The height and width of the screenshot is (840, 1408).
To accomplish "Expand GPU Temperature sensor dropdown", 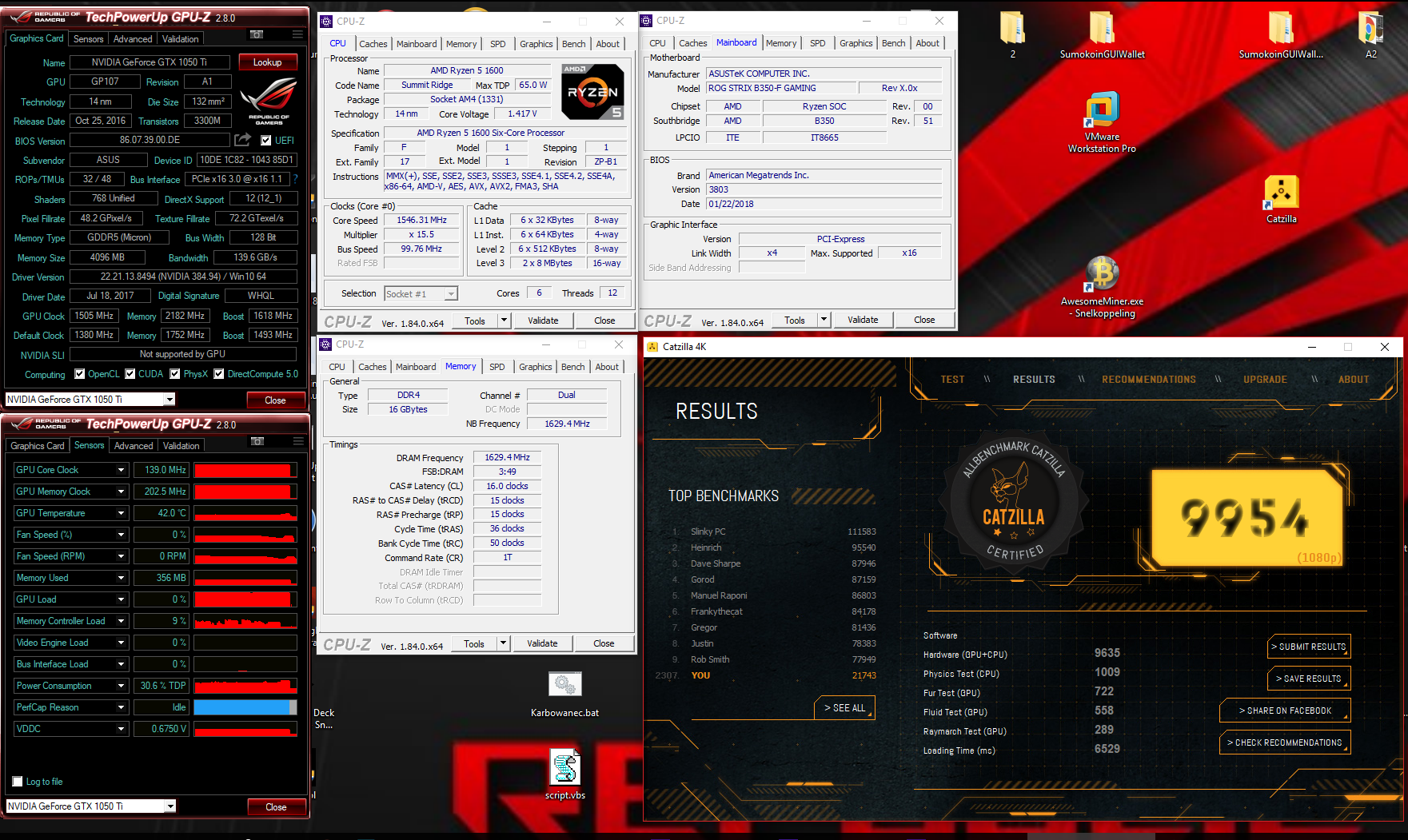I will pos(122,513).
